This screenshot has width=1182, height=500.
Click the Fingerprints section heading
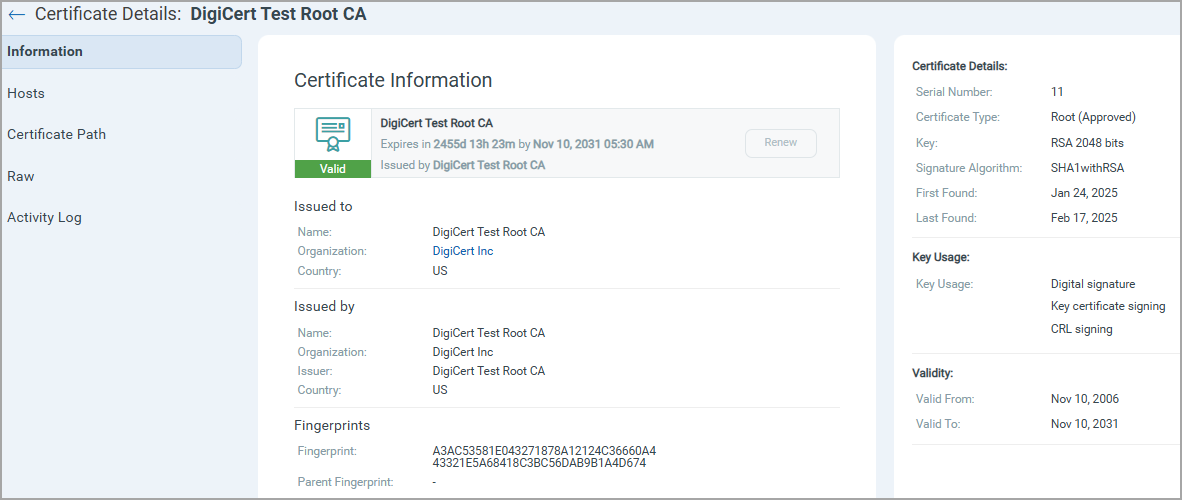[x=332, y=425]
